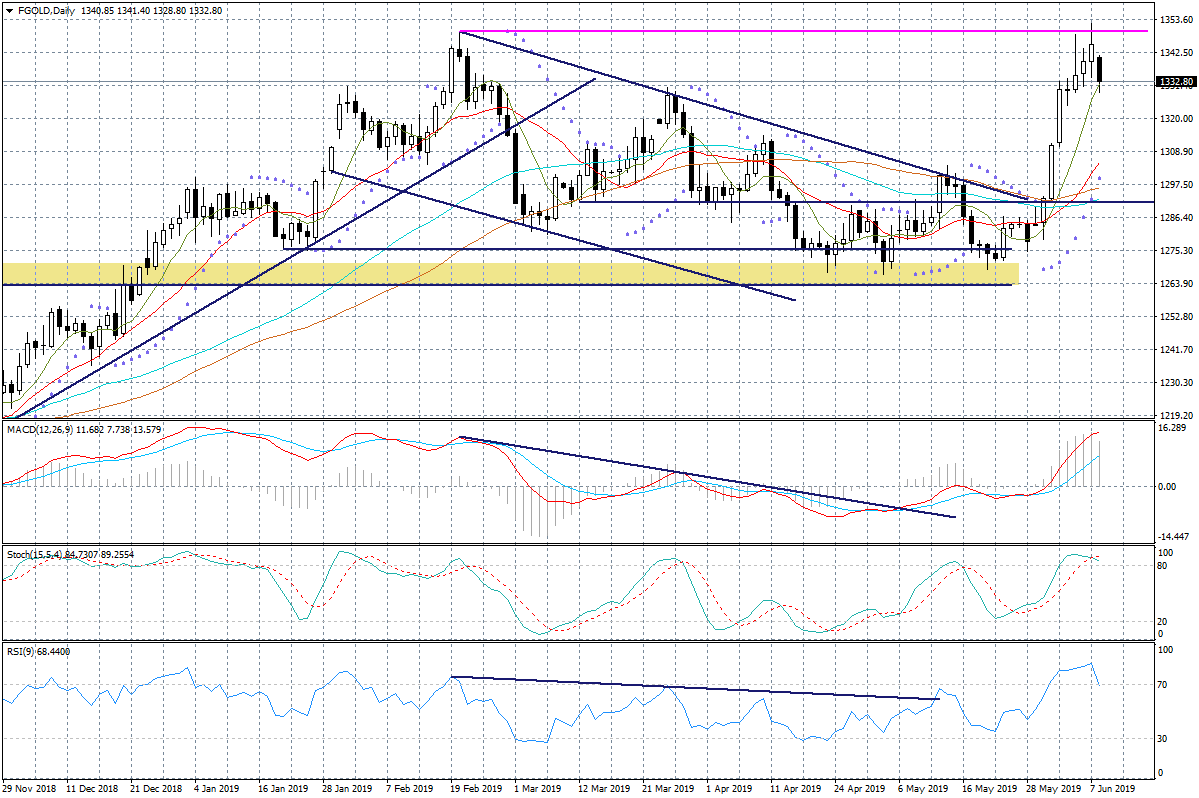Select the descending trendline in MACD panel
The image size is (1199, 798).
(700, 476)
